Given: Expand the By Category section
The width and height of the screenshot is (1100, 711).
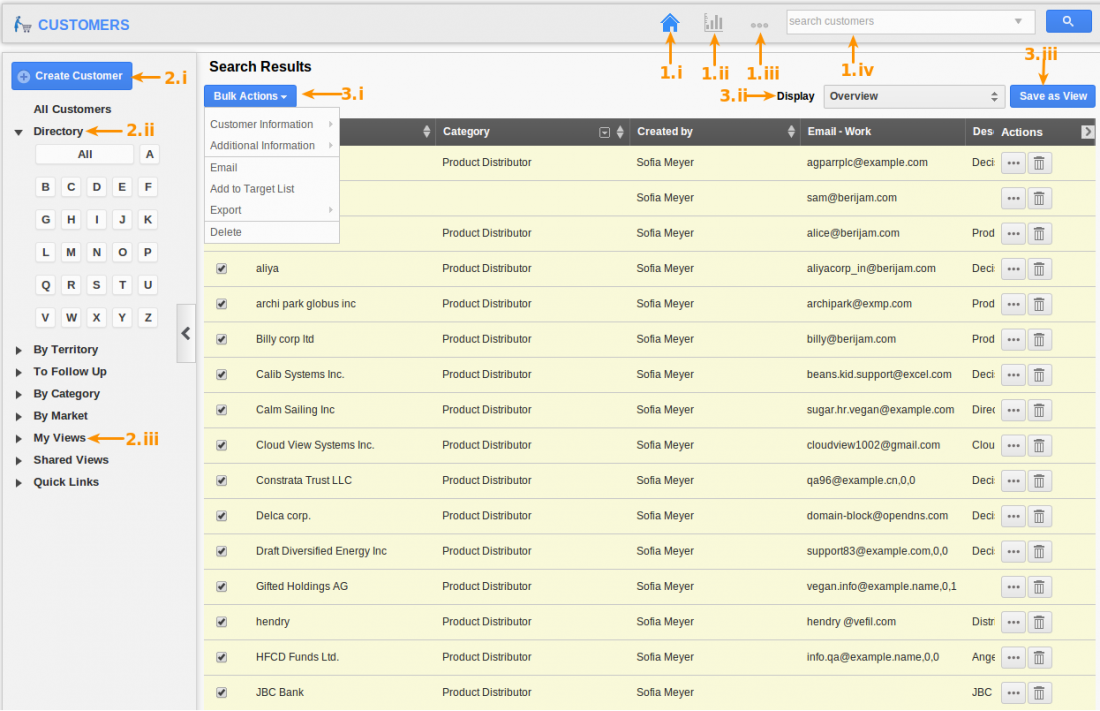Looking at the screenshot, I should tap(19, 394).
